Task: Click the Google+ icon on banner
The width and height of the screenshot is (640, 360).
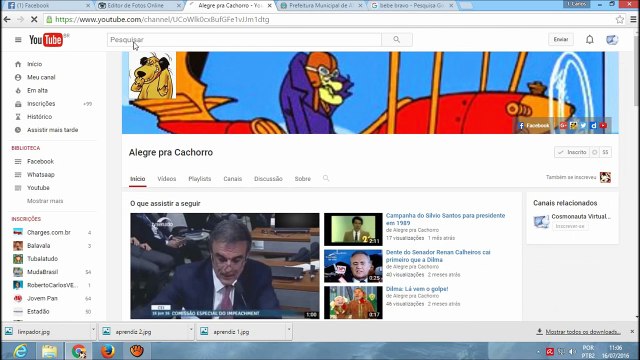Action: [x=563, y=125]
